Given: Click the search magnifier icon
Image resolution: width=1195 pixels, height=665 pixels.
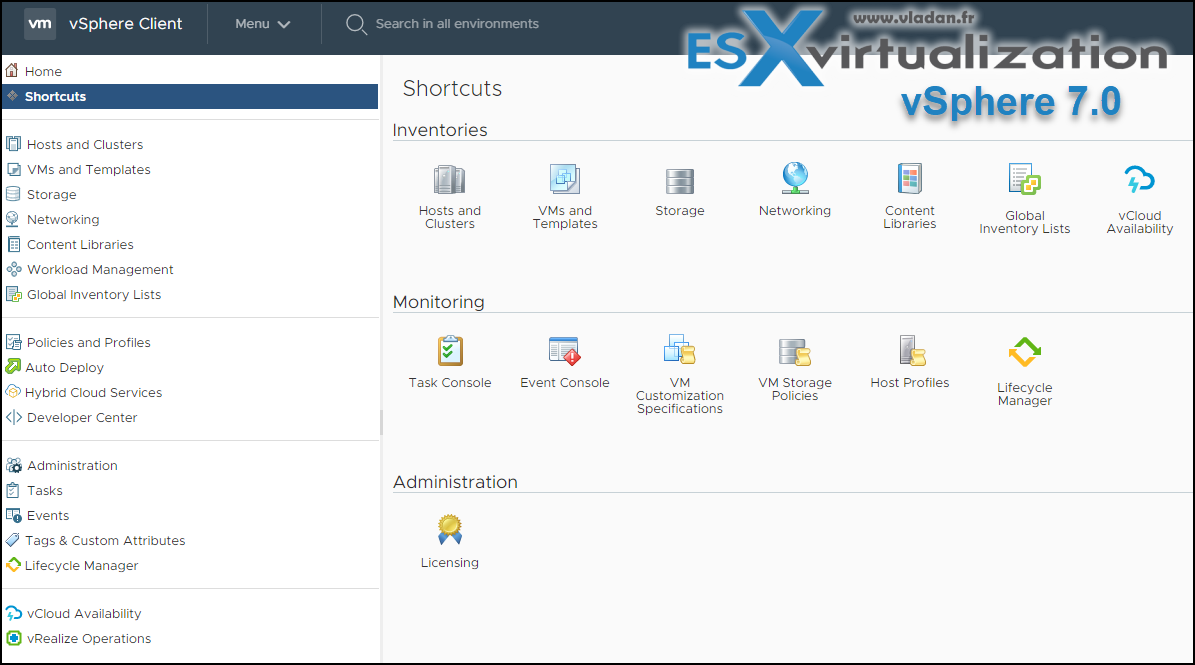Looking at the screenshot, I should pyautogui.click(x=356, y=24).
